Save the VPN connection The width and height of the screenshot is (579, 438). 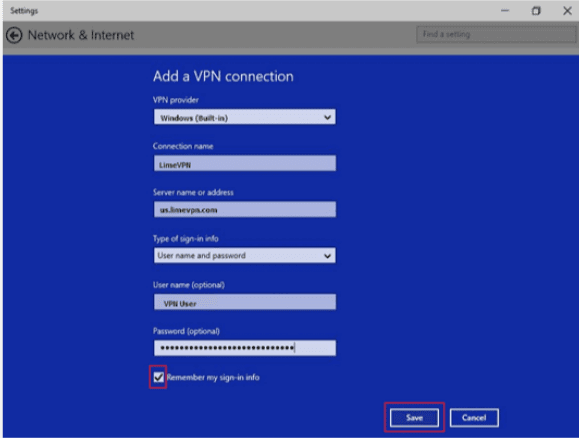click(414, 418)
